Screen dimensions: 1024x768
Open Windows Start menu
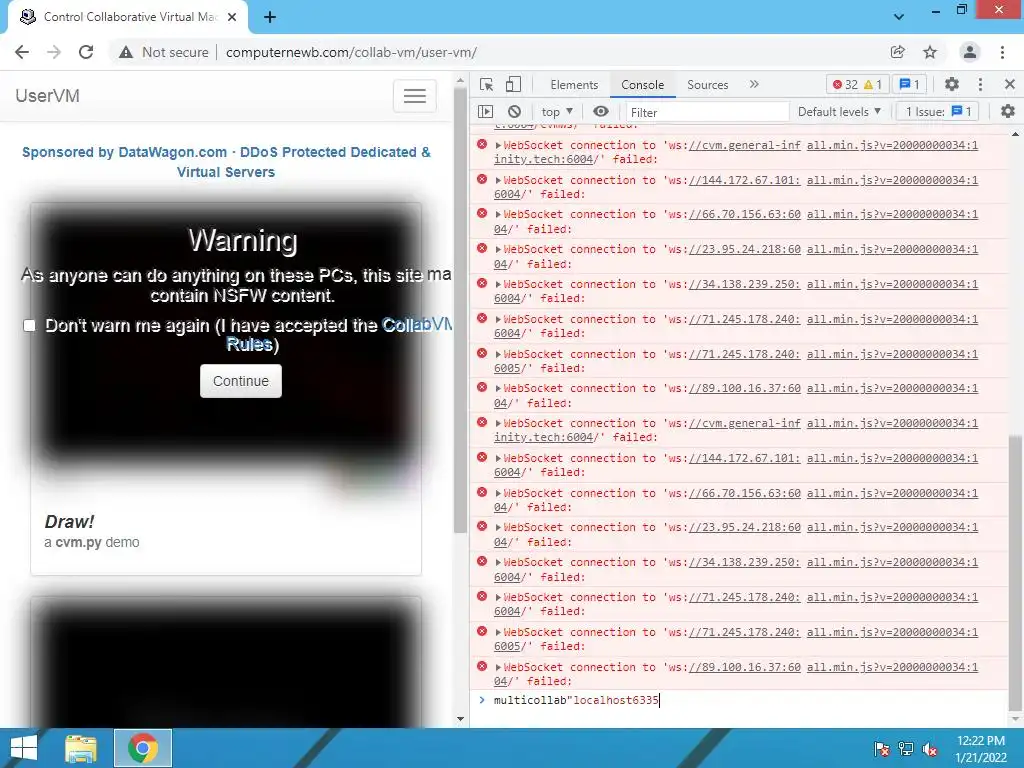click(24, 748)
